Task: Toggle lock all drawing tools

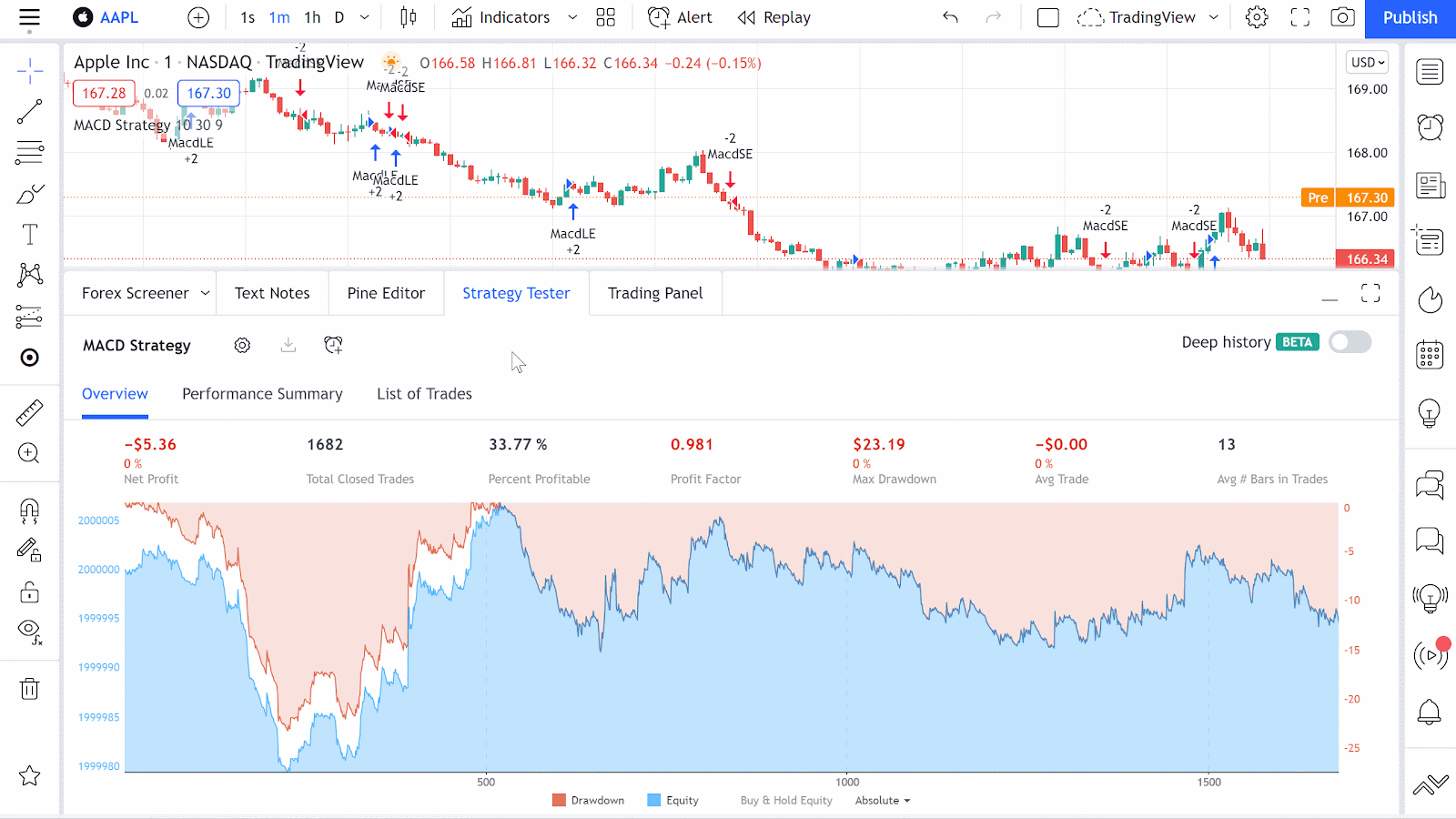Action: pyautogui.click(x=29, y=592)
